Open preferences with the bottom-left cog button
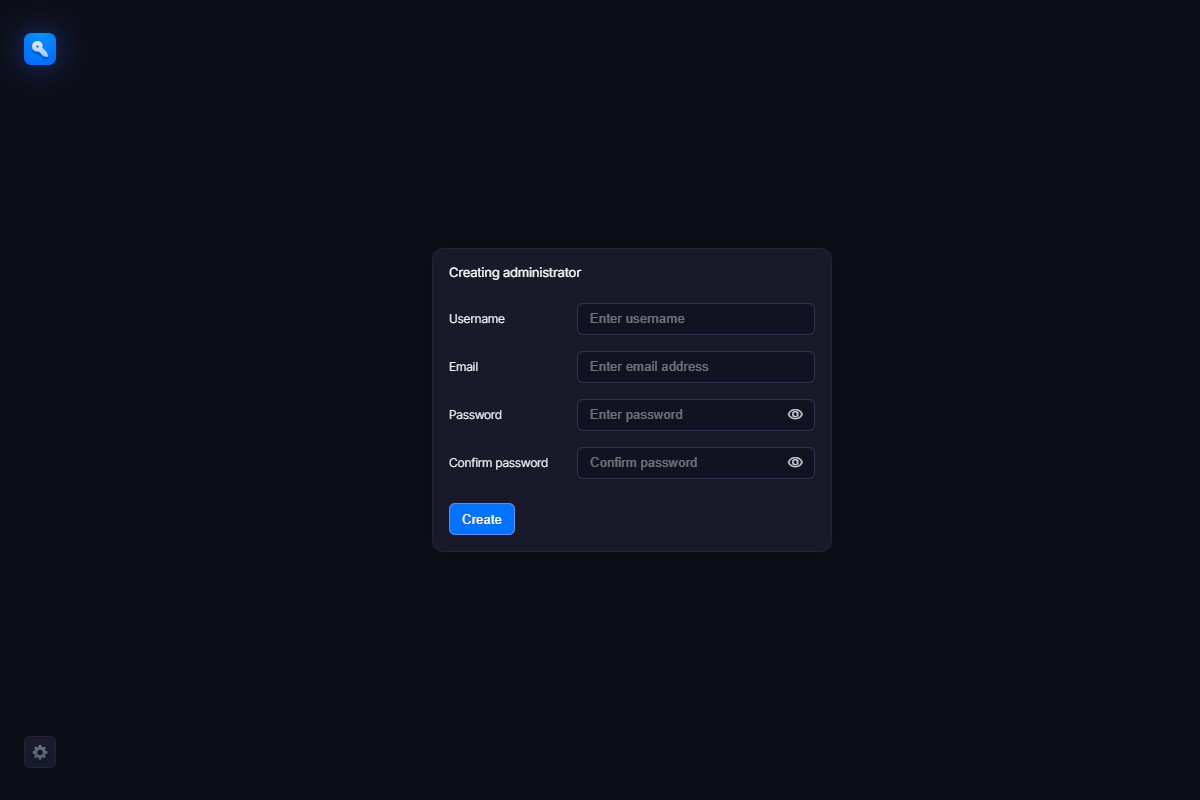Image resolution: width=1200 pixels, height=800 pixels. tap(40, 752)
